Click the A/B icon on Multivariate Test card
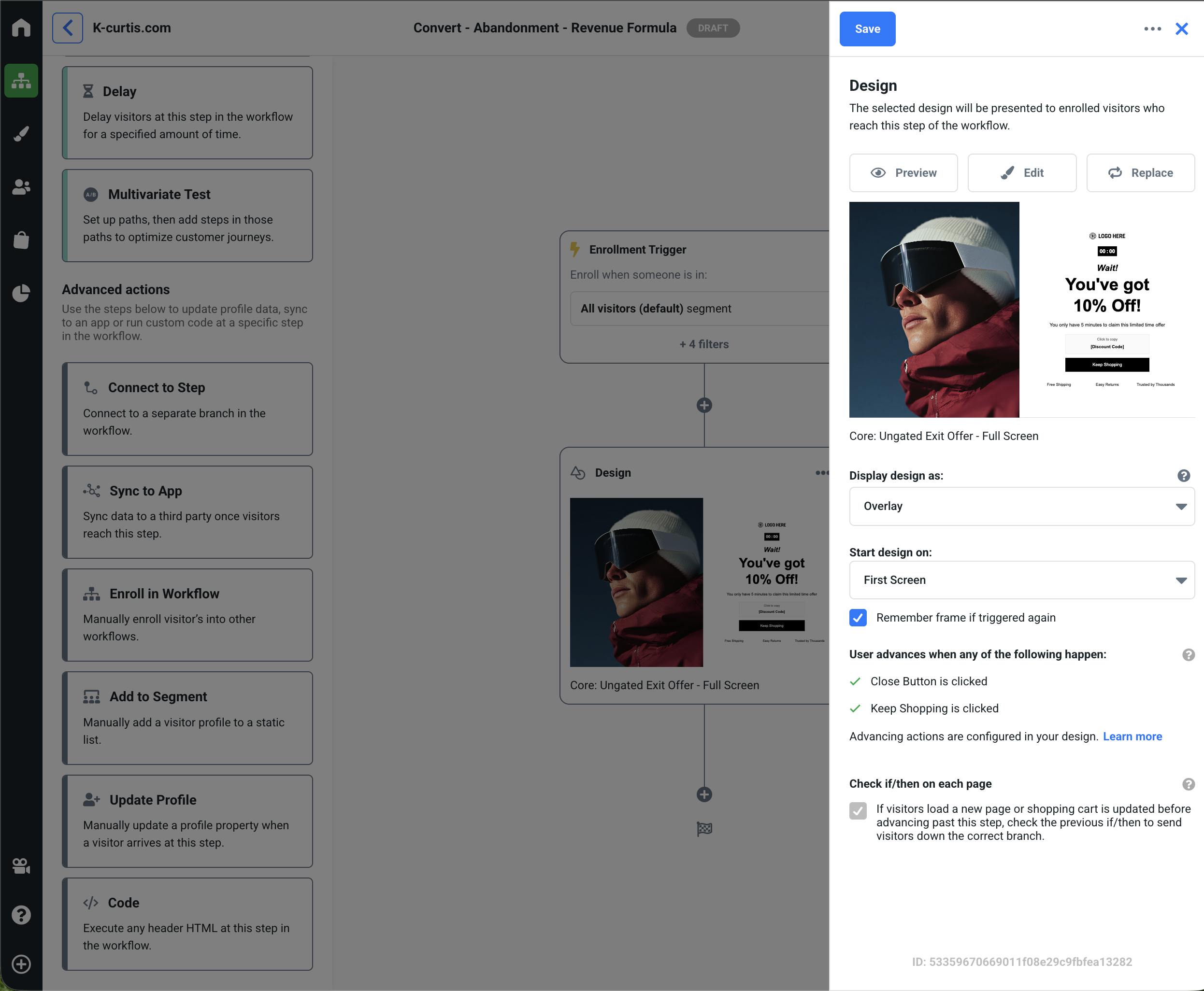1204x991 pixels. 91,195
